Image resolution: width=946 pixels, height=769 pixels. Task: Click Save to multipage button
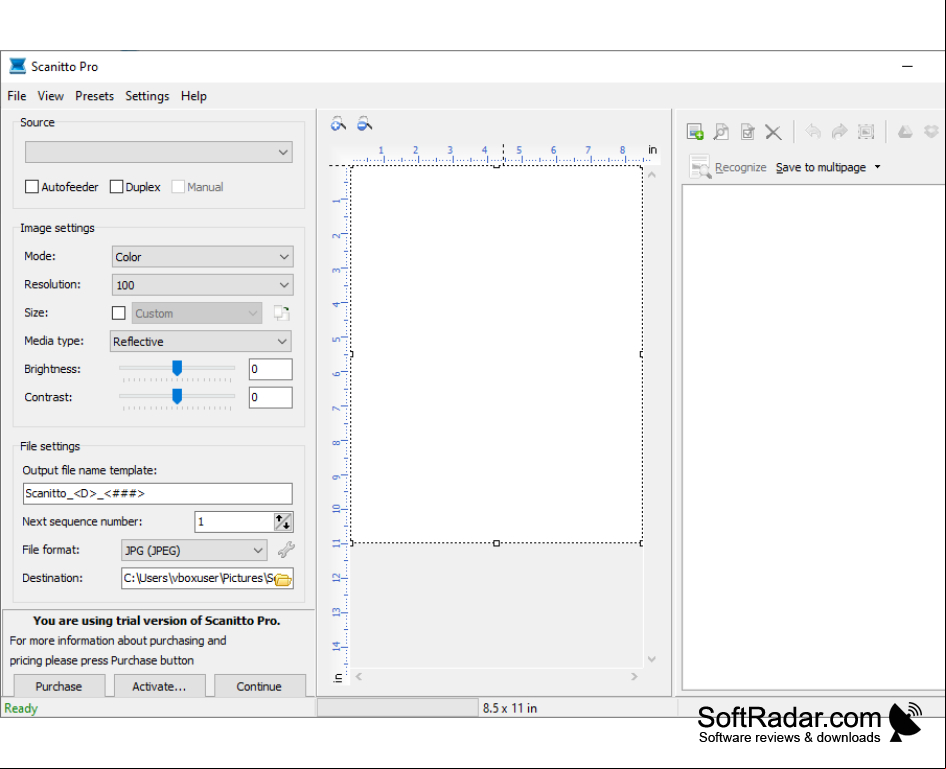(821, 167)
